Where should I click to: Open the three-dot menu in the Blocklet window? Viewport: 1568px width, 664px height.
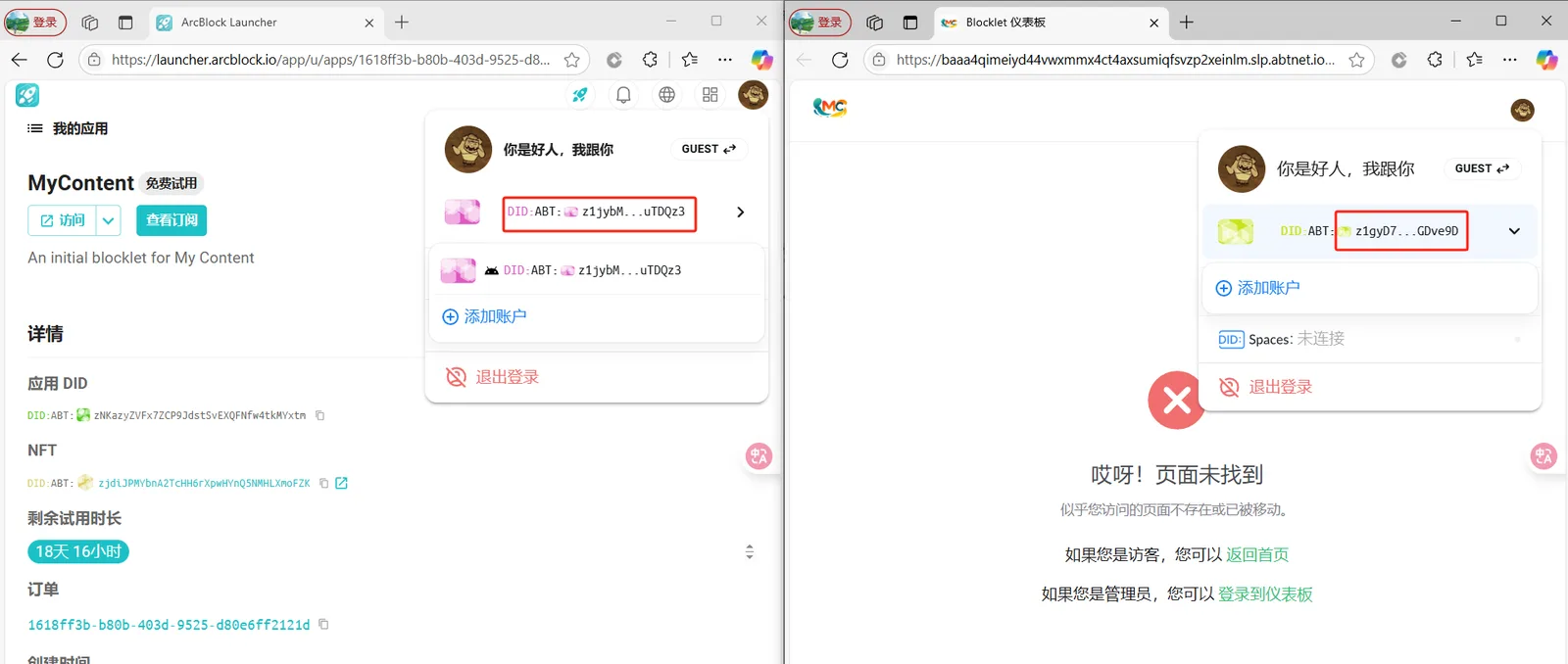1510,60
